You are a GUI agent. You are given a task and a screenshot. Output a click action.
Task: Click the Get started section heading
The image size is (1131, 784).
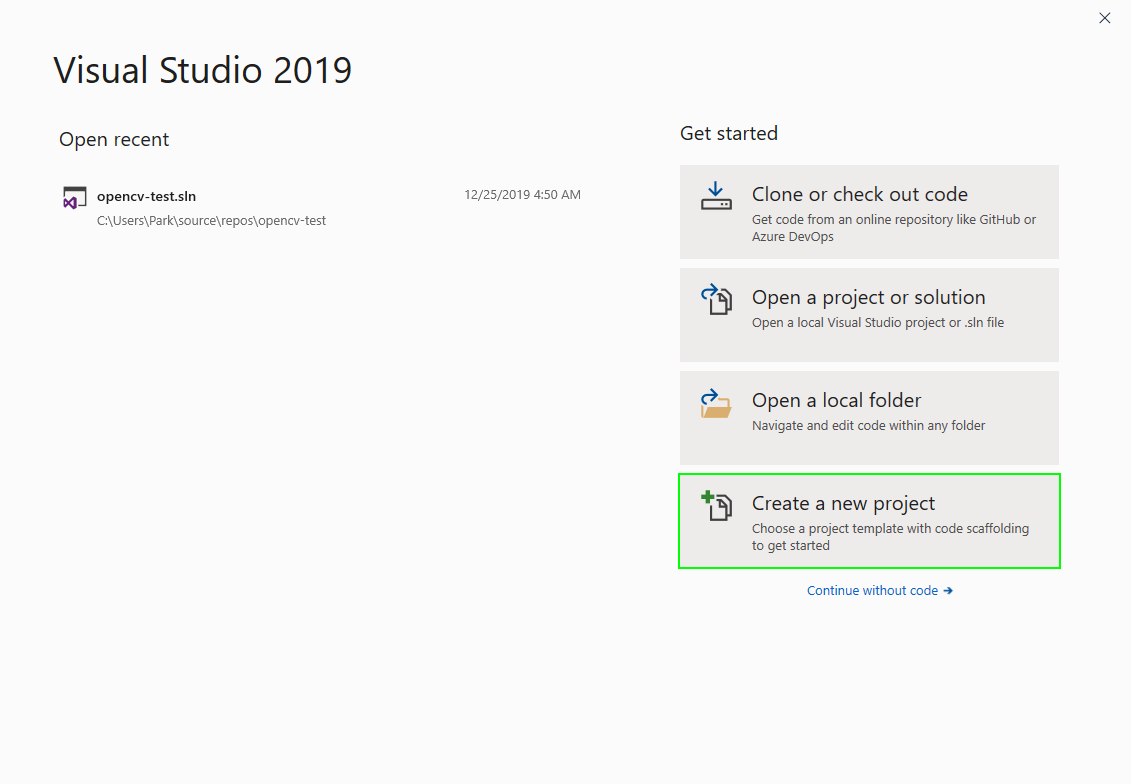728,133
